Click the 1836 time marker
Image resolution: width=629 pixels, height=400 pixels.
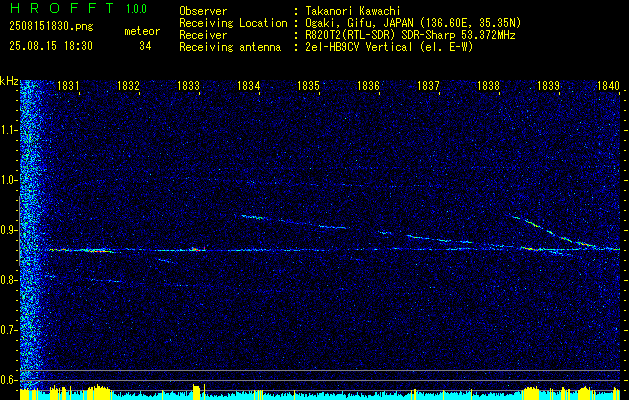368,85
